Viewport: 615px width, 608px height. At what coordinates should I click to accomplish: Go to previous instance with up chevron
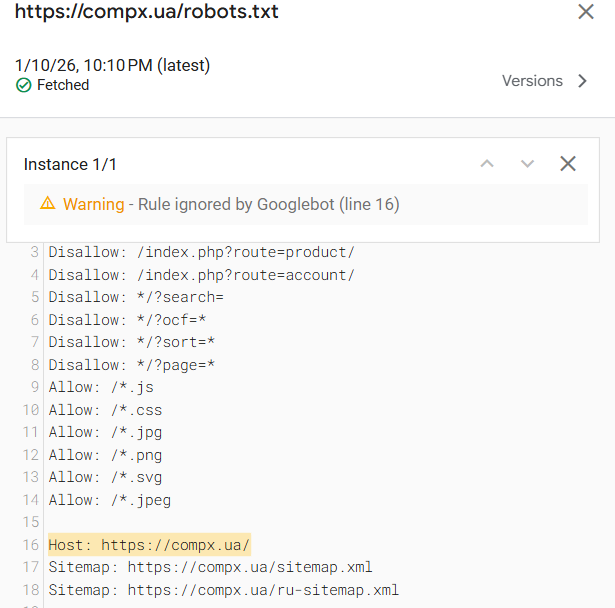487,164
